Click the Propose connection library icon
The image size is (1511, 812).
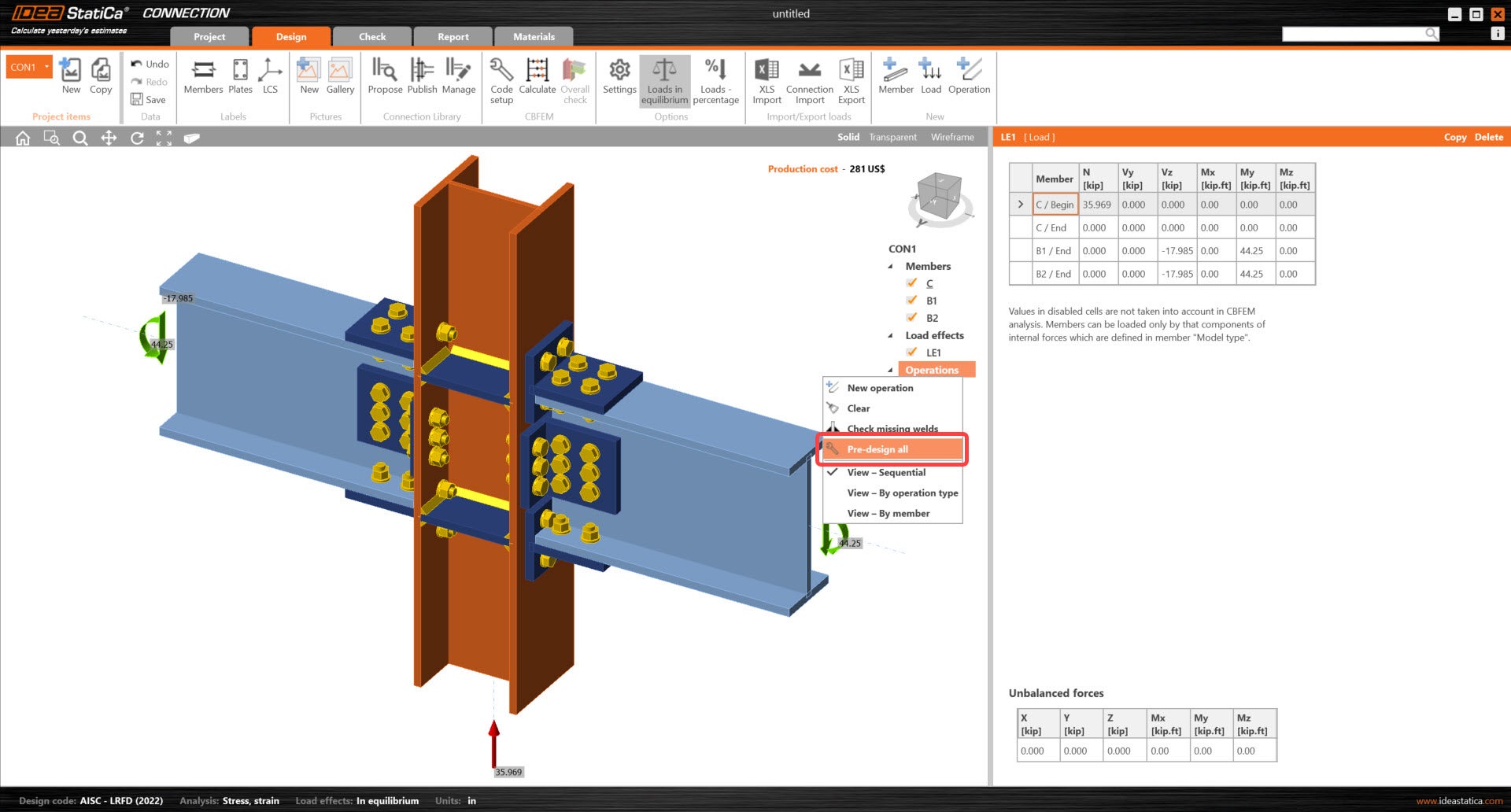385,76
